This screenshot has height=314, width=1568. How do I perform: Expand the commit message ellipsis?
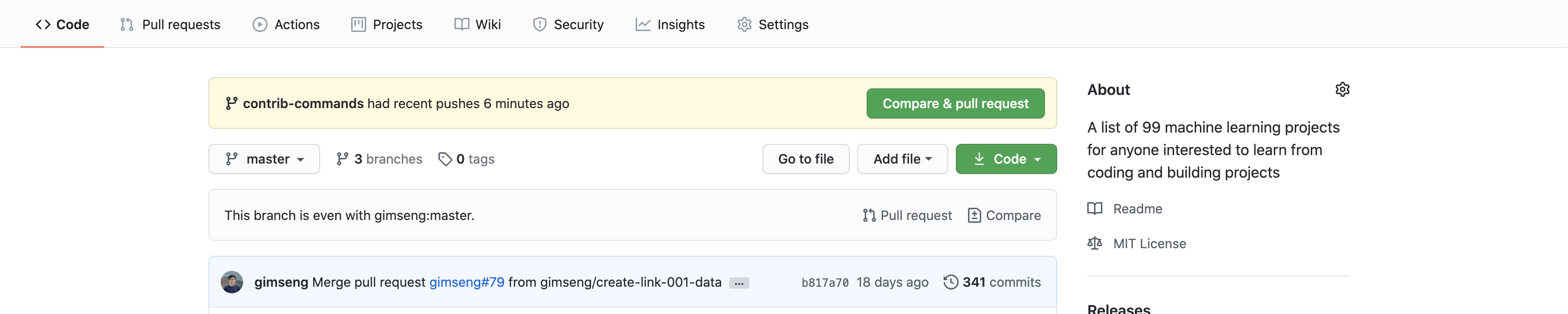739,283
